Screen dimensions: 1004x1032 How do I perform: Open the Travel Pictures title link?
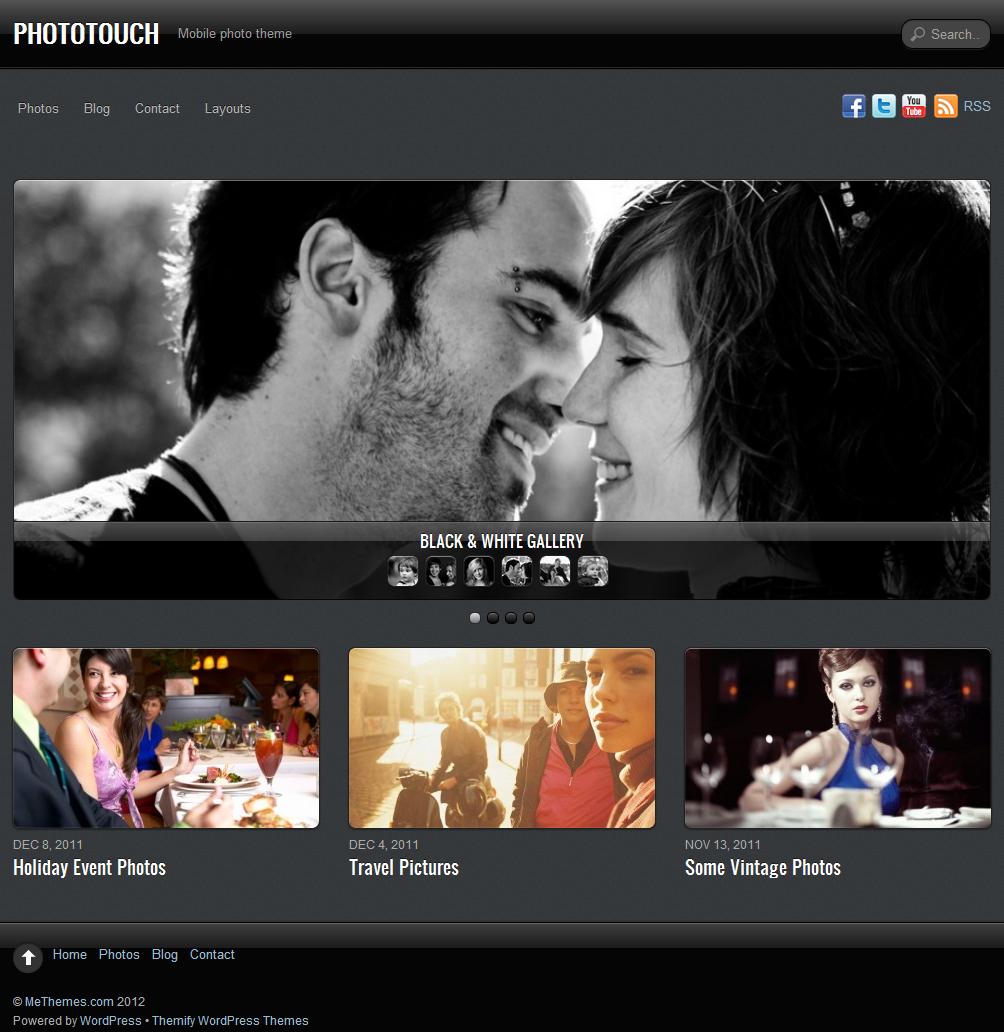(404, 867)
